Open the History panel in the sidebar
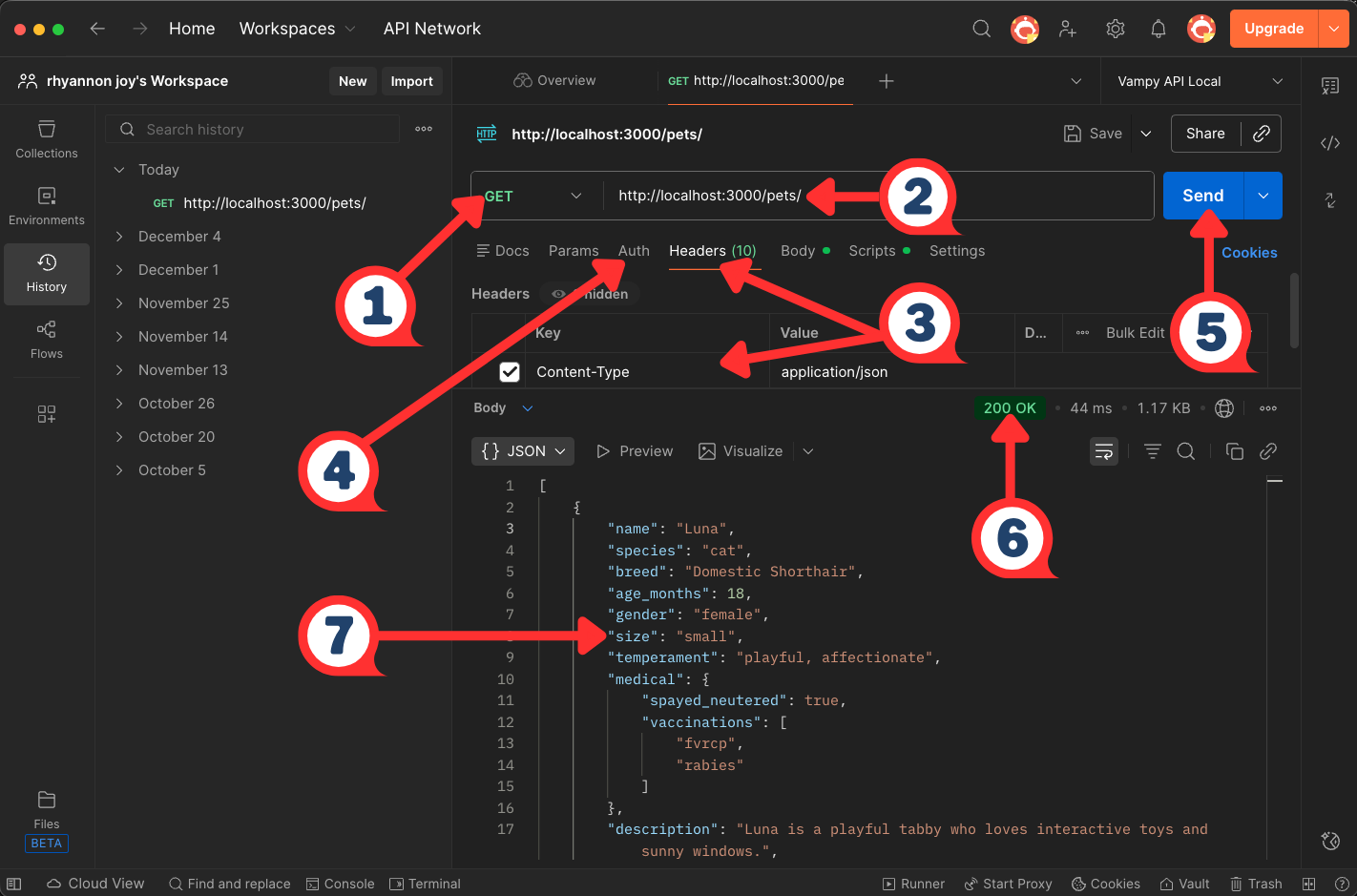The height and width of the screenshot is (896, 1357). [46, 274]
